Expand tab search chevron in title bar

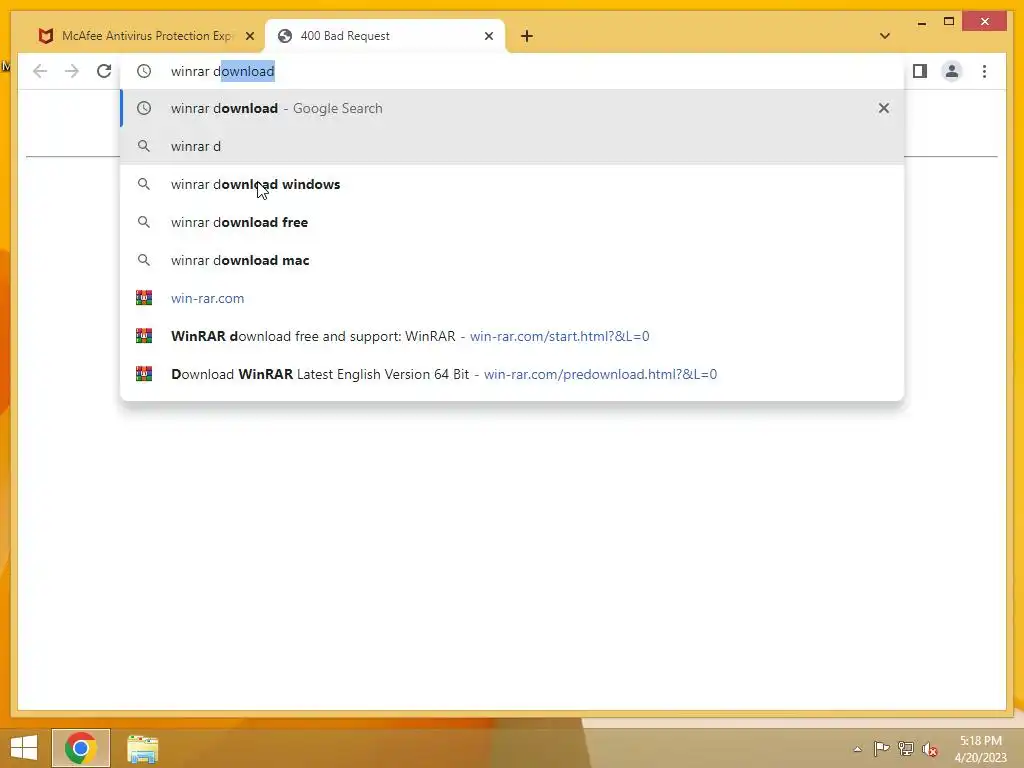(x=885, y=36)
